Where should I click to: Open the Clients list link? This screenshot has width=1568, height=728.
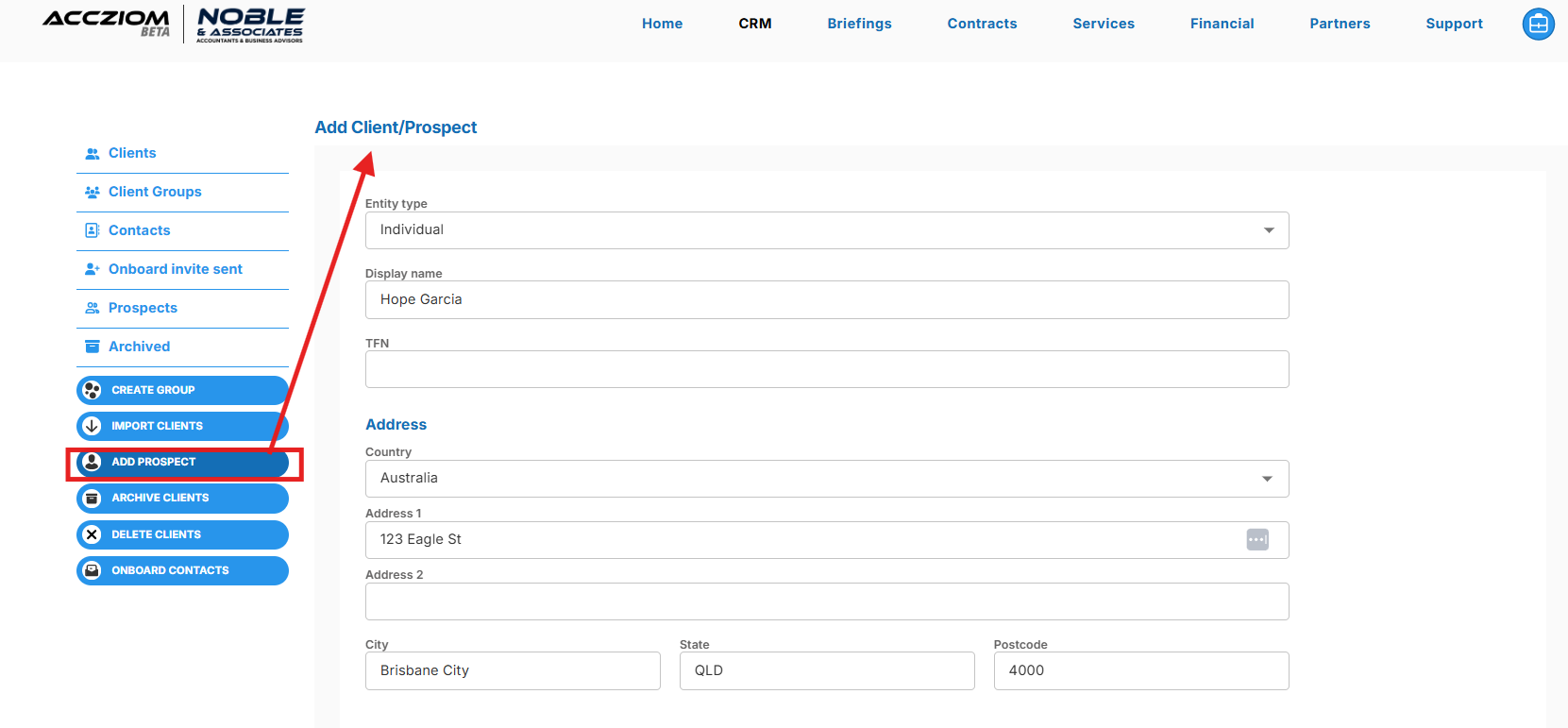coord(132,153)
